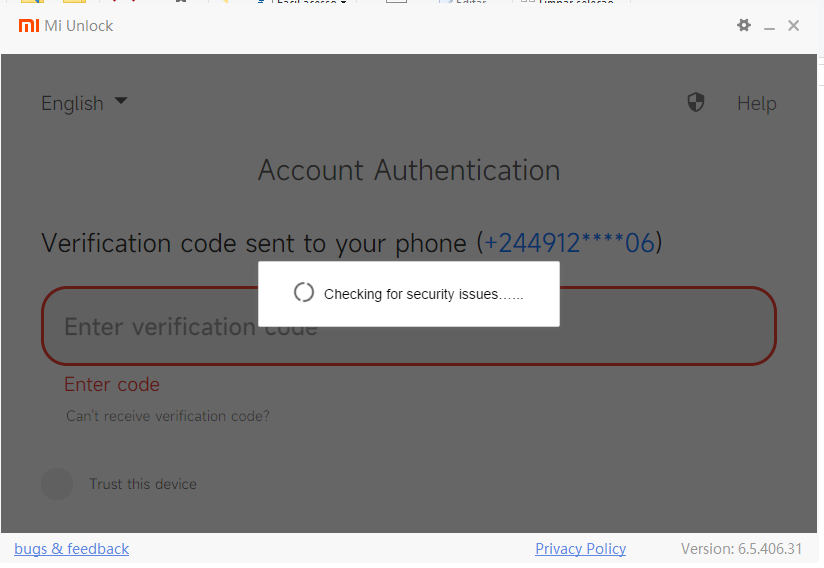824x568 pixels.
Task: Click the loading spinner icon
Action: [x=304, y=292]
